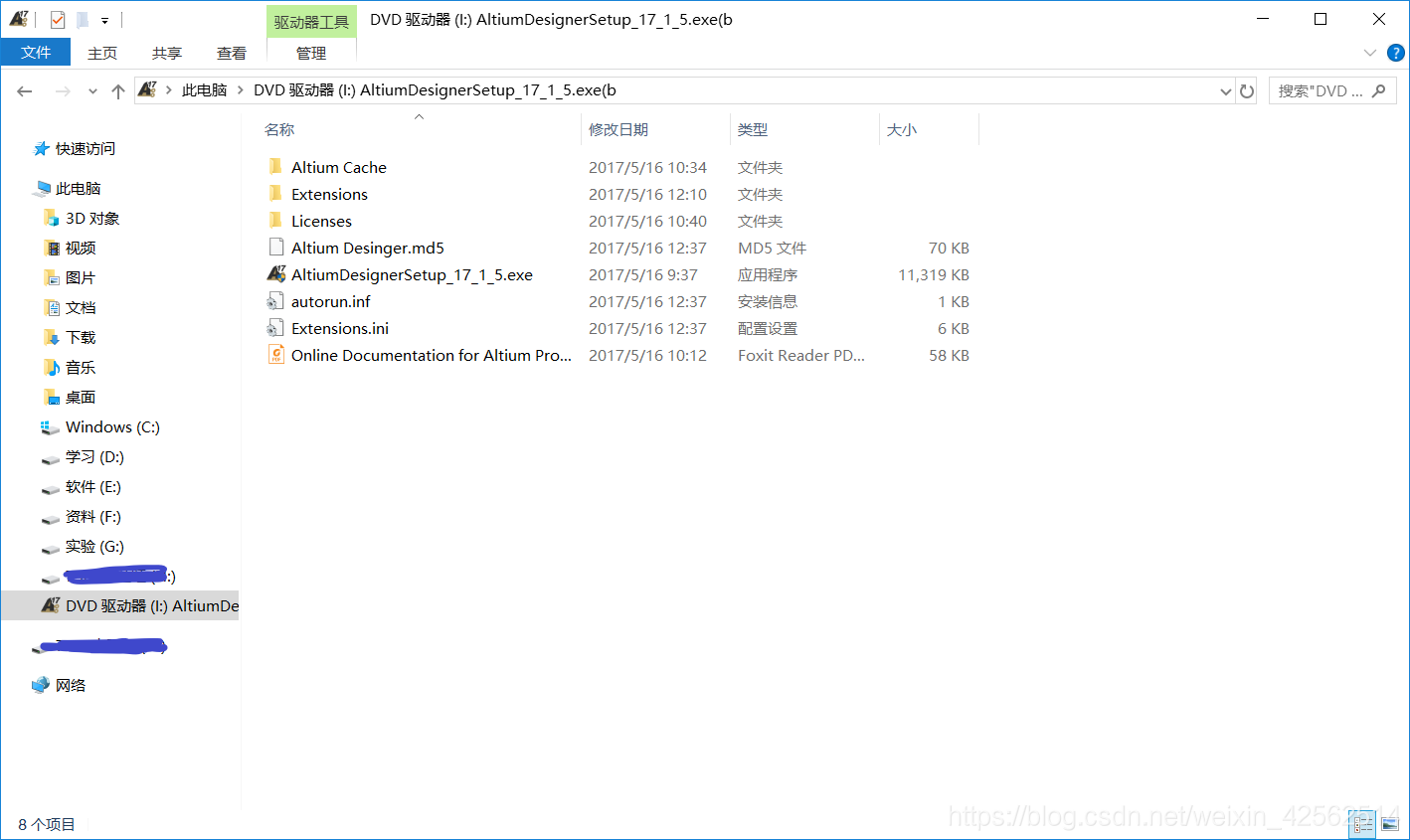Click the properties icon in quick access toolbar
1410x840 pixels.
(58, 19)
